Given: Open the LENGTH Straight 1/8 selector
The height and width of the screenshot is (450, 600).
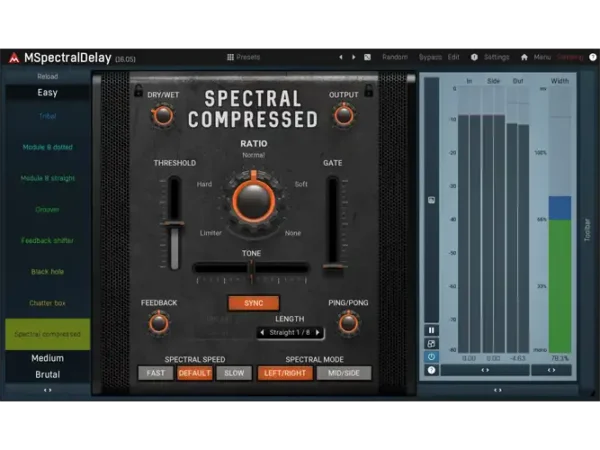Looking at the screenshot, I should [290, 333].
